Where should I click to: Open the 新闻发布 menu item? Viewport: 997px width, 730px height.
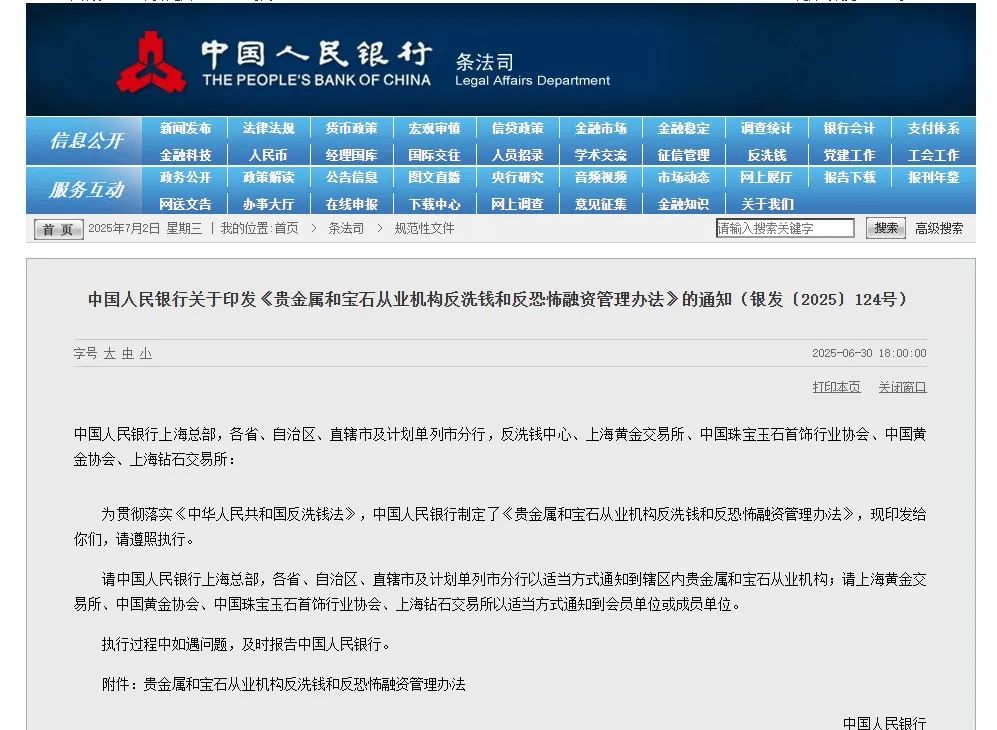tap(185, 127)
